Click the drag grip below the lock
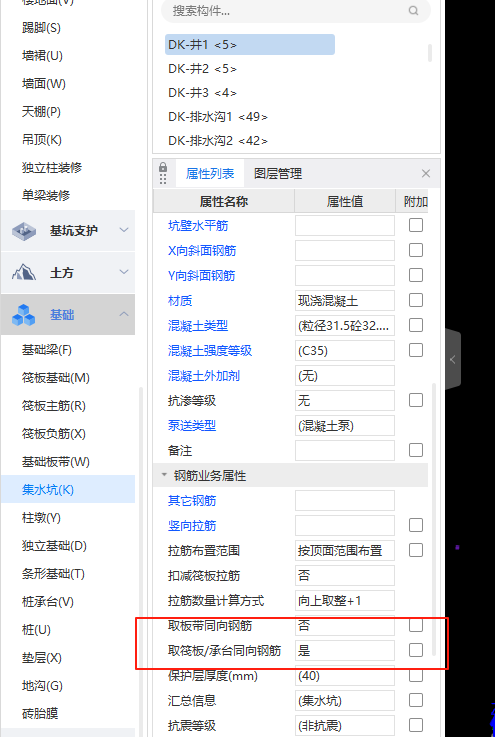 [x=163, y=179]
